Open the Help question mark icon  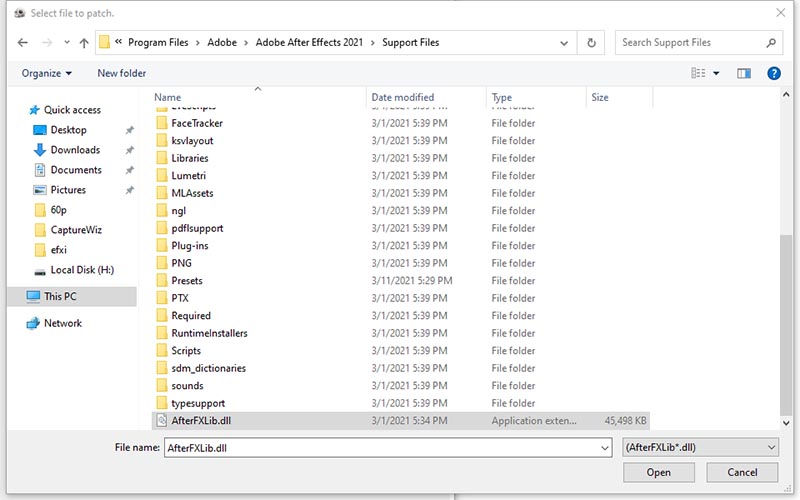point(773,73)
